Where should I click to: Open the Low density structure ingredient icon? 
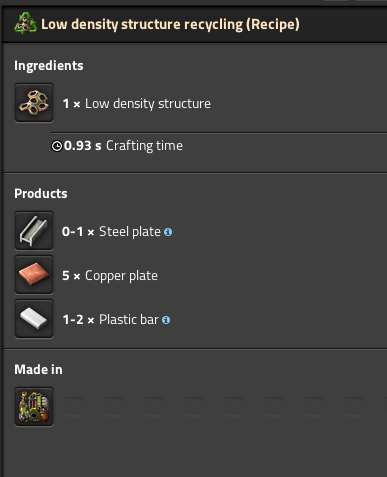pyautogui.click(x=34, y=103)
